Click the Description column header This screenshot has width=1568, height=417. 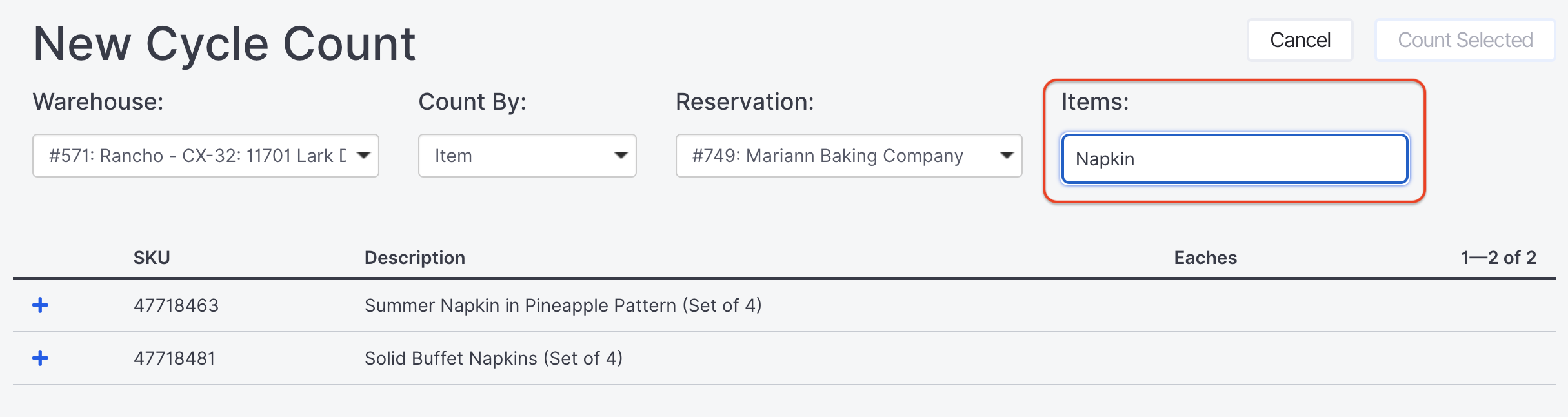coord(414,258)
